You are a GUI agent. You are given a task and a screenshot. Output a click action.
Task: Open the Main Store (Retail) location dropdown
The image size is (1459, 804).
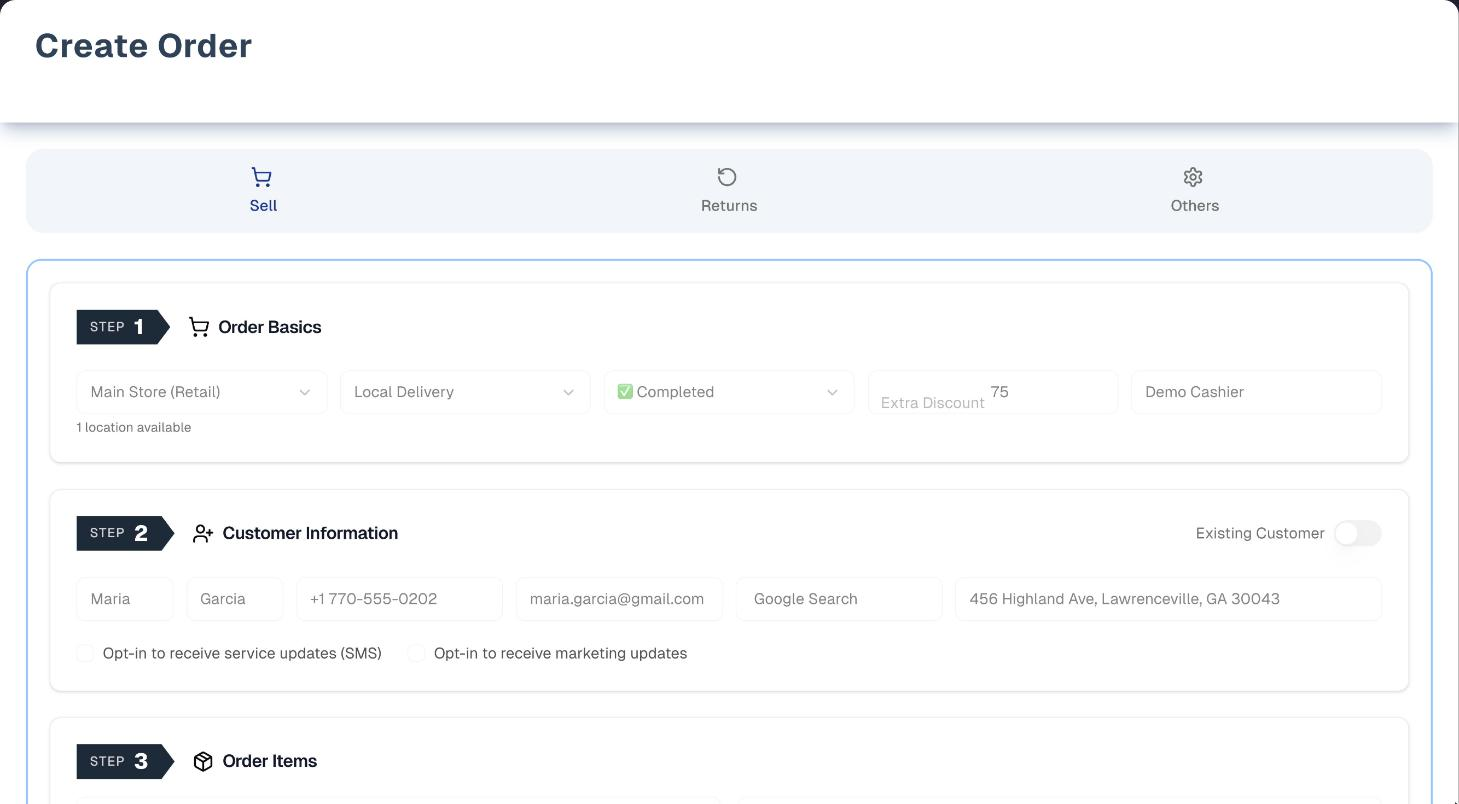pos(202,392)
